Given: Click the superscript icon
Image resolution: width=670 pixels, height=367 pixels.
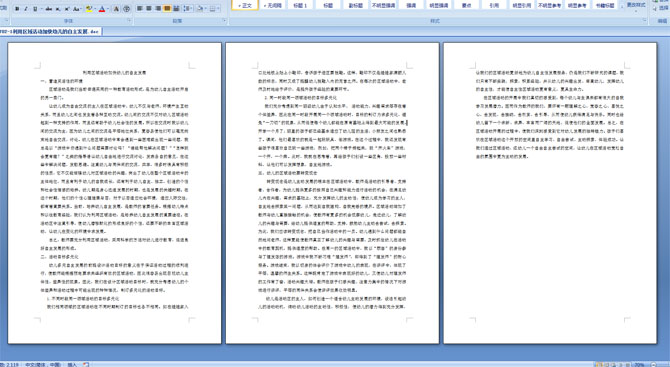Looking at the screenshot, I should point(67,9).
